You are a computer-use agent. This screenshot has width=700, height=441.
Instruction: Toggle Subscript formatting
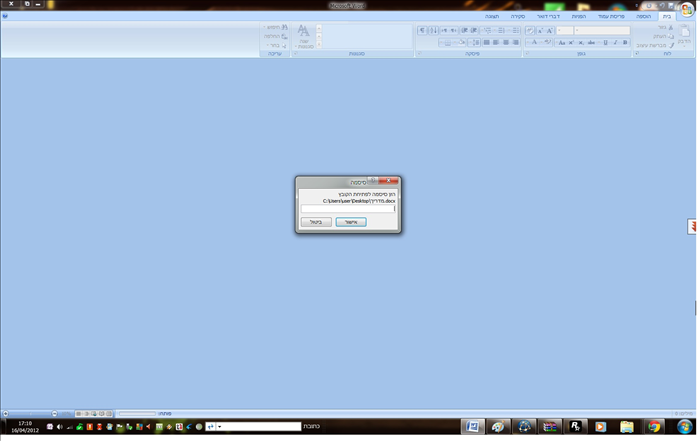580,42
